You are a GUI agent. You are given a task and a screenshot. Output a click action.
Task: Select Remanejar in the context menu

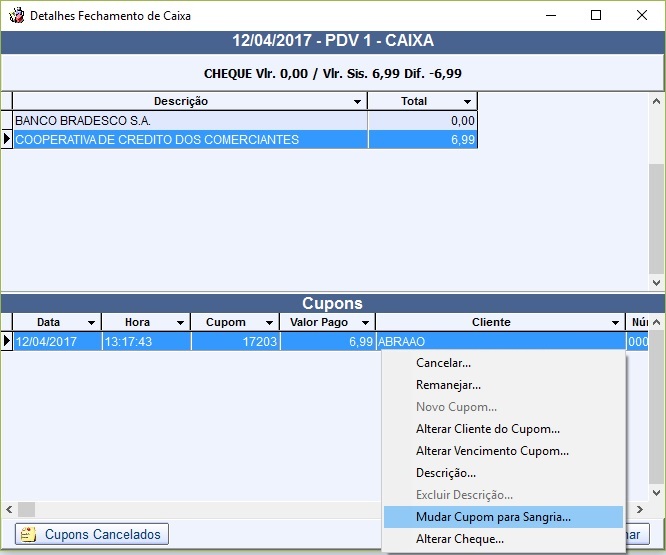point(448,385)
